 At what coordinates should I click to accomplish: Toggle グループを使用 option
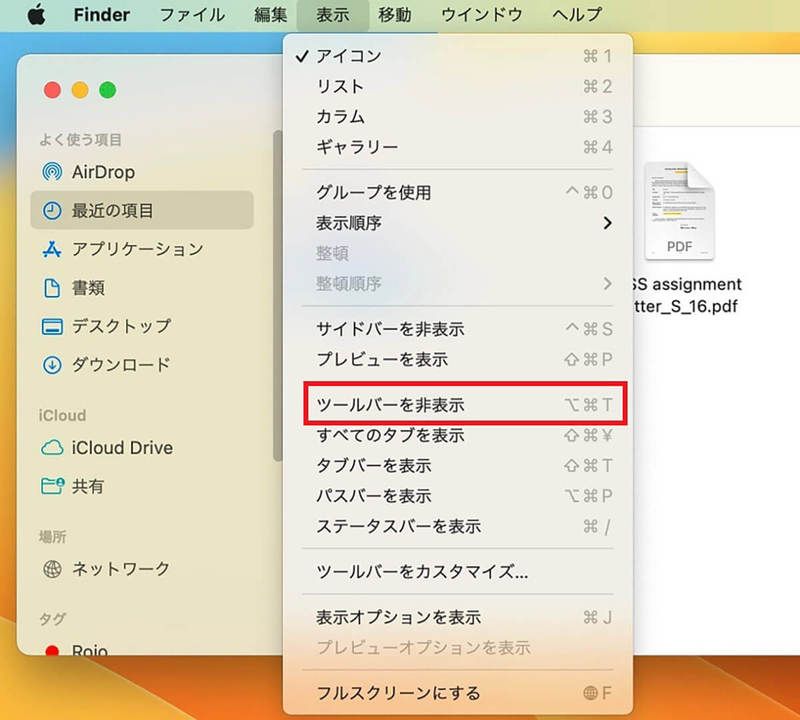coord(458,192)
